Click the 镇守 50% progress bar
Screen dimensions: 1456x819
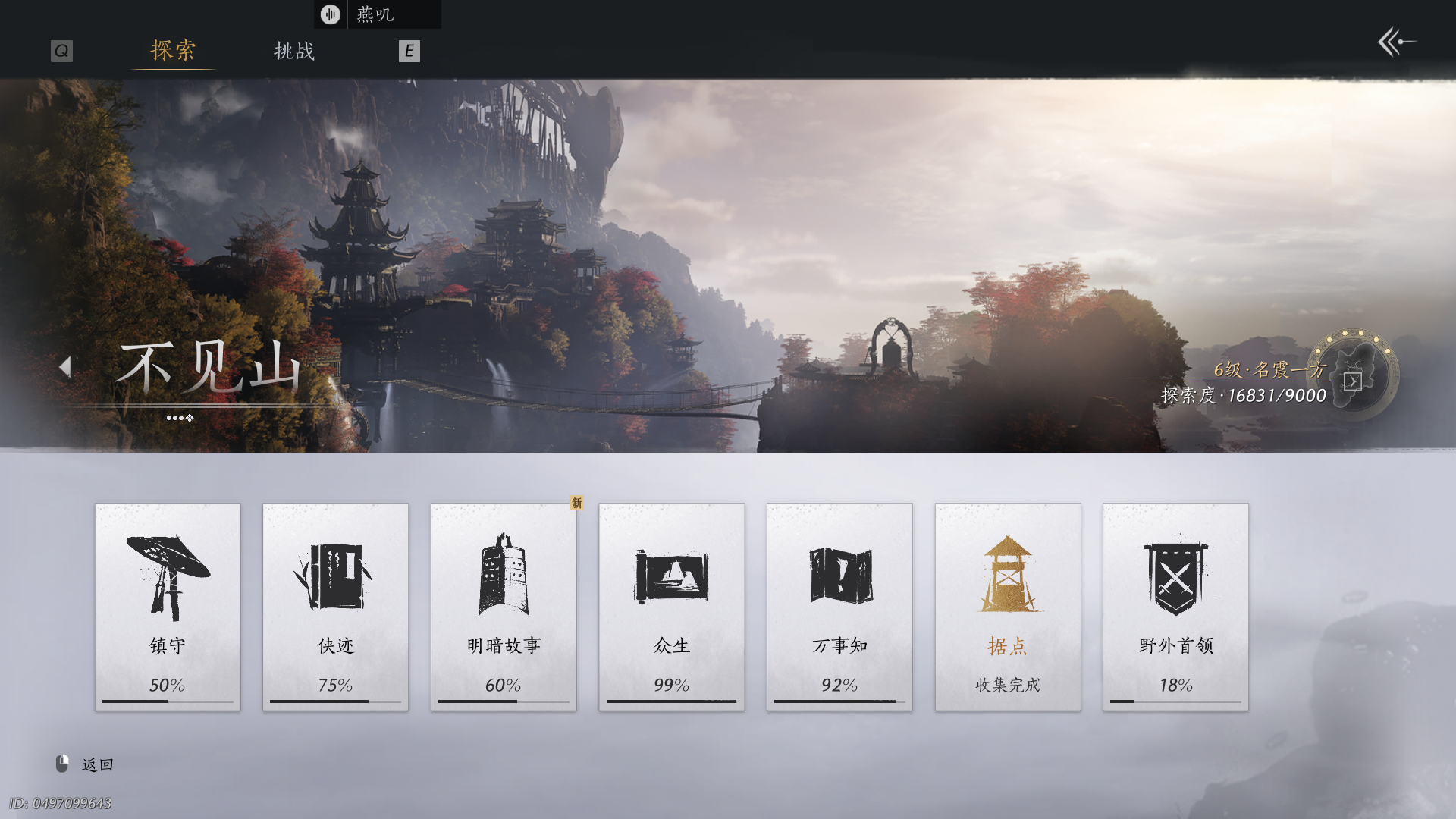(168, 701)
